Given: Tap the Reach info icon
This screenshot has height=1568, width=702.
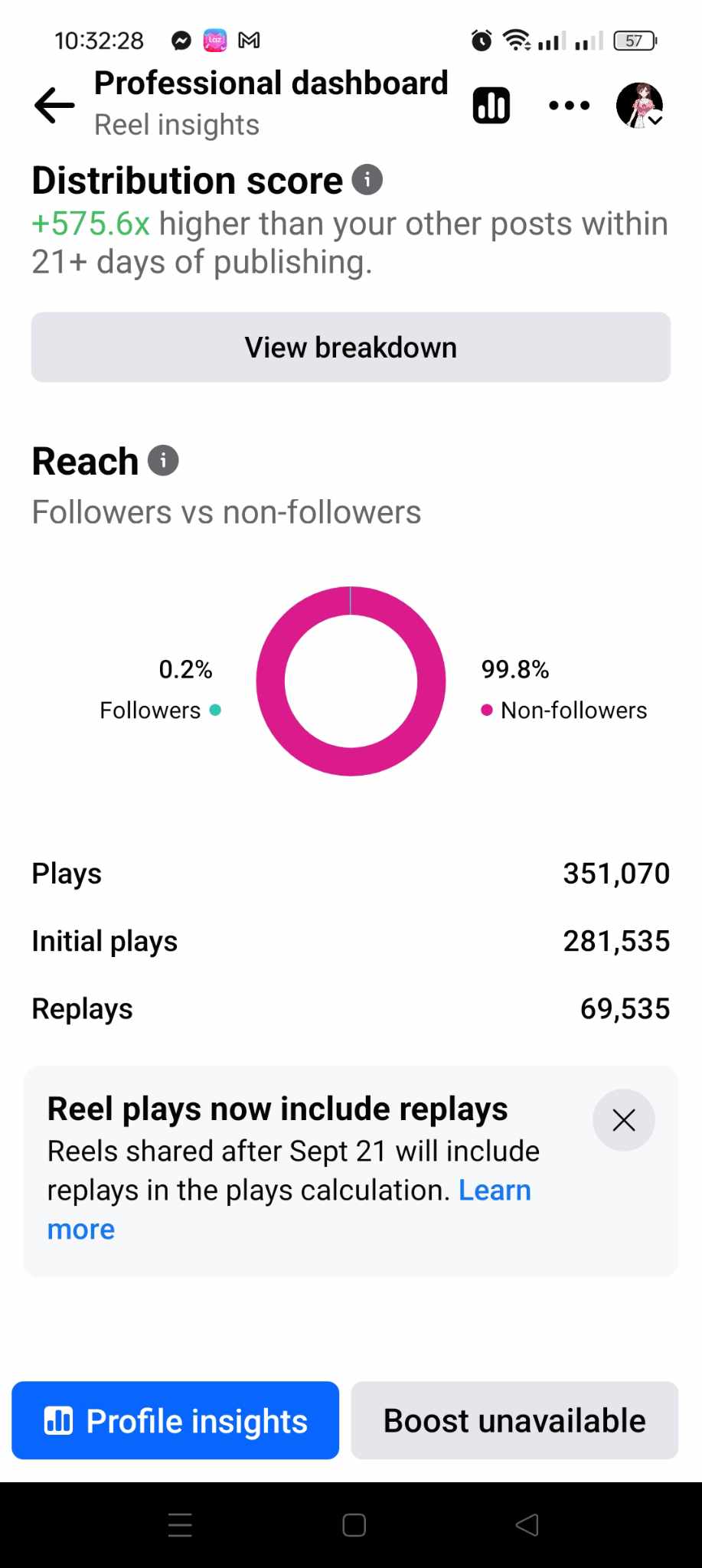Looking at the screenshot, I should [163, 461].
